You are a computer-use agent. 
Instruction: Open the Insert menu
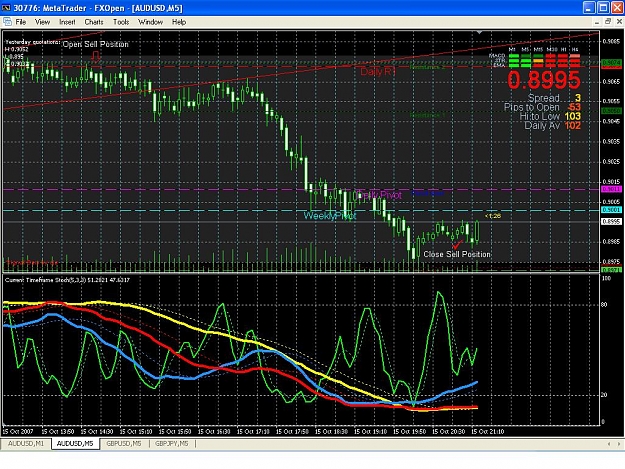[x=67, y=22]
